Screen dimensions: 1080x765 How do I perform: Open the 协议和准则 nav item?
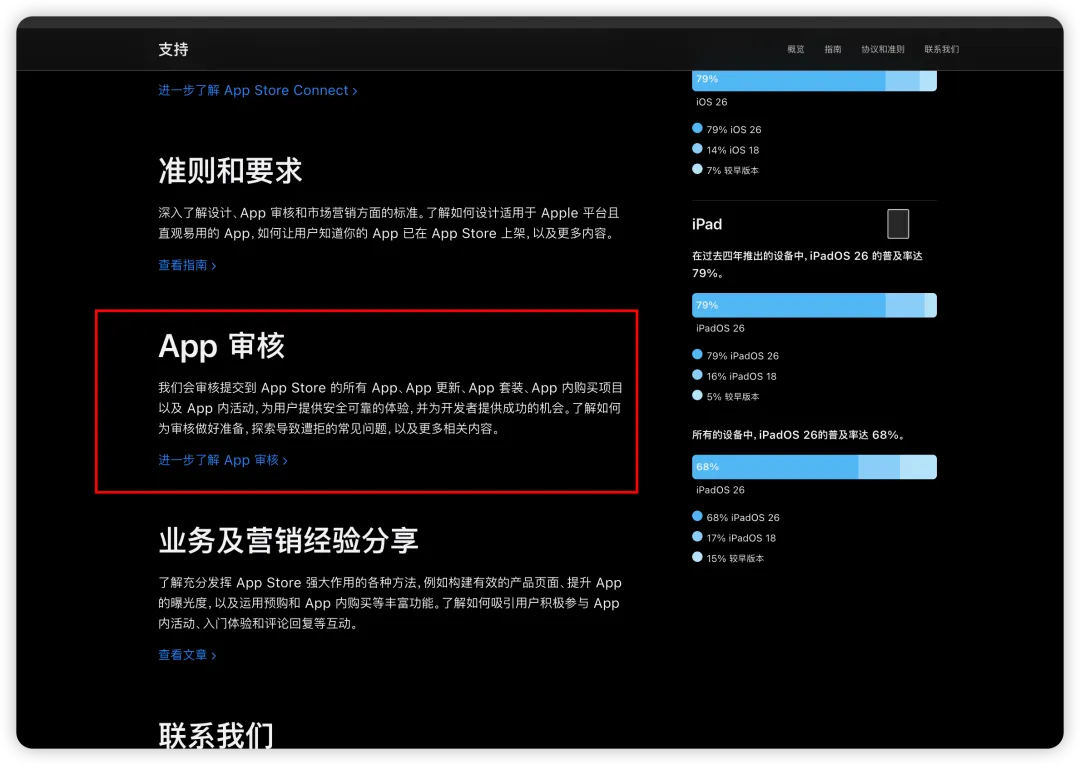tap(882, 50)
